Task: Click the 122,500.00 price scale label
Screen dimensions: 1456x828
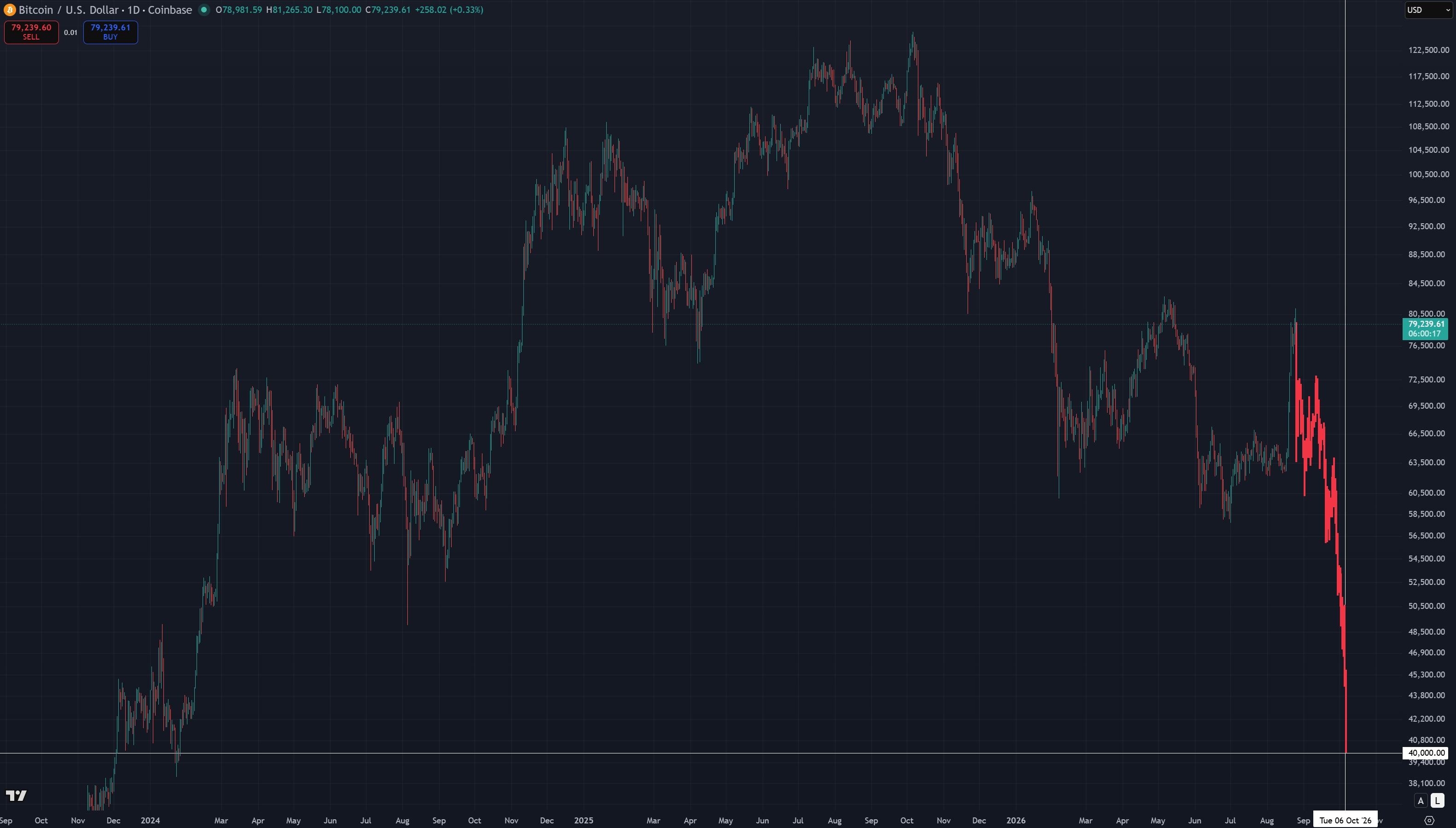Action: pos(1429,50)
